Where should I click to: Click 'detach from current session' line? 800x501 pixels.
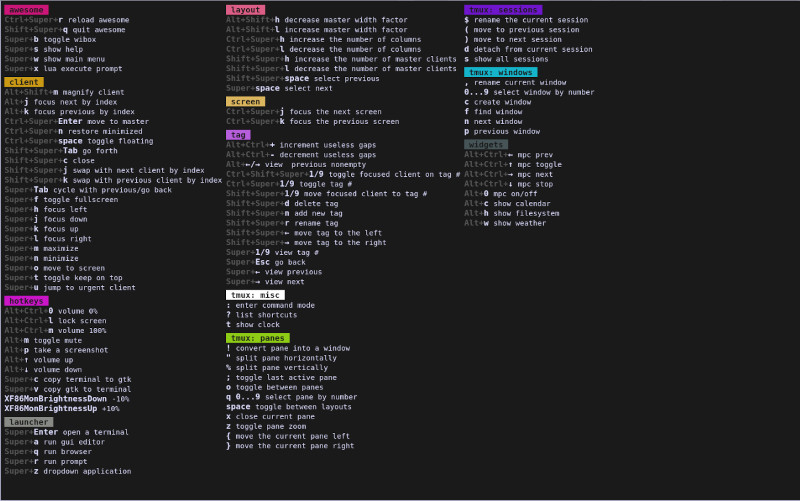tap(529, 49)
